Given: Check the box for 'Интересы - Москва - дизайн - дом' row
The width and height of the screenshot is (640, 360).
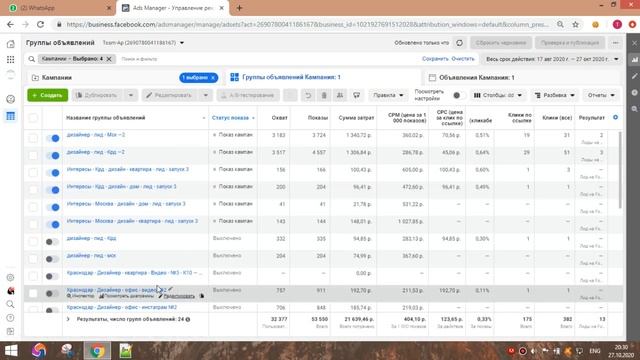Looking at the screenshot, I should point(33,207).
